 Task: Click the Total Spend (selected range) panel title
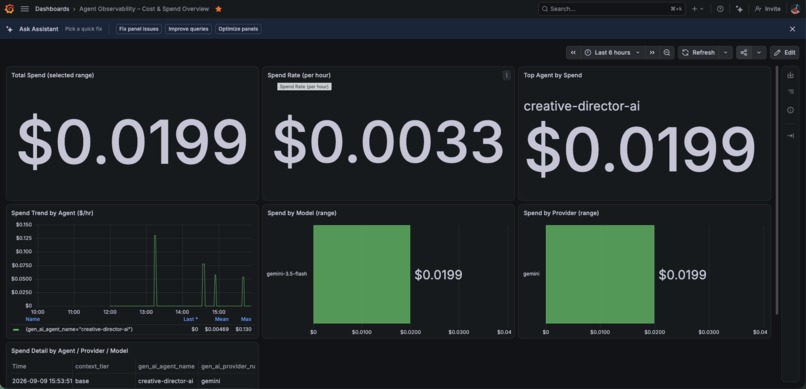pyautogui.click(x=52, y=75)
